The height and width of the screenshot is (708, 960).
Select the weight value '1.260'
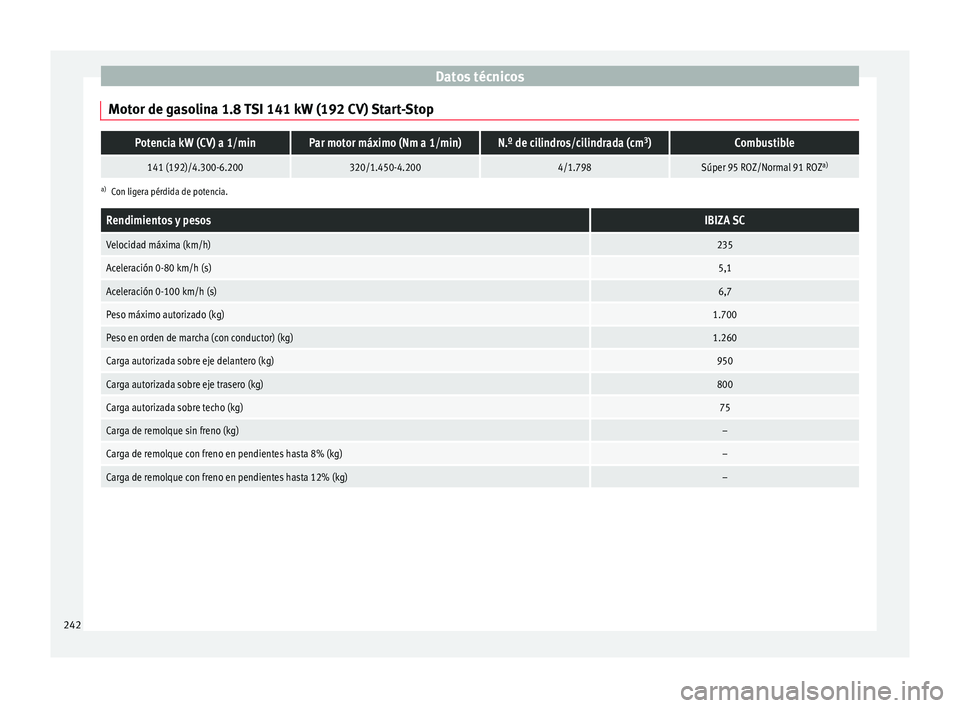click(x=724, y=338)
